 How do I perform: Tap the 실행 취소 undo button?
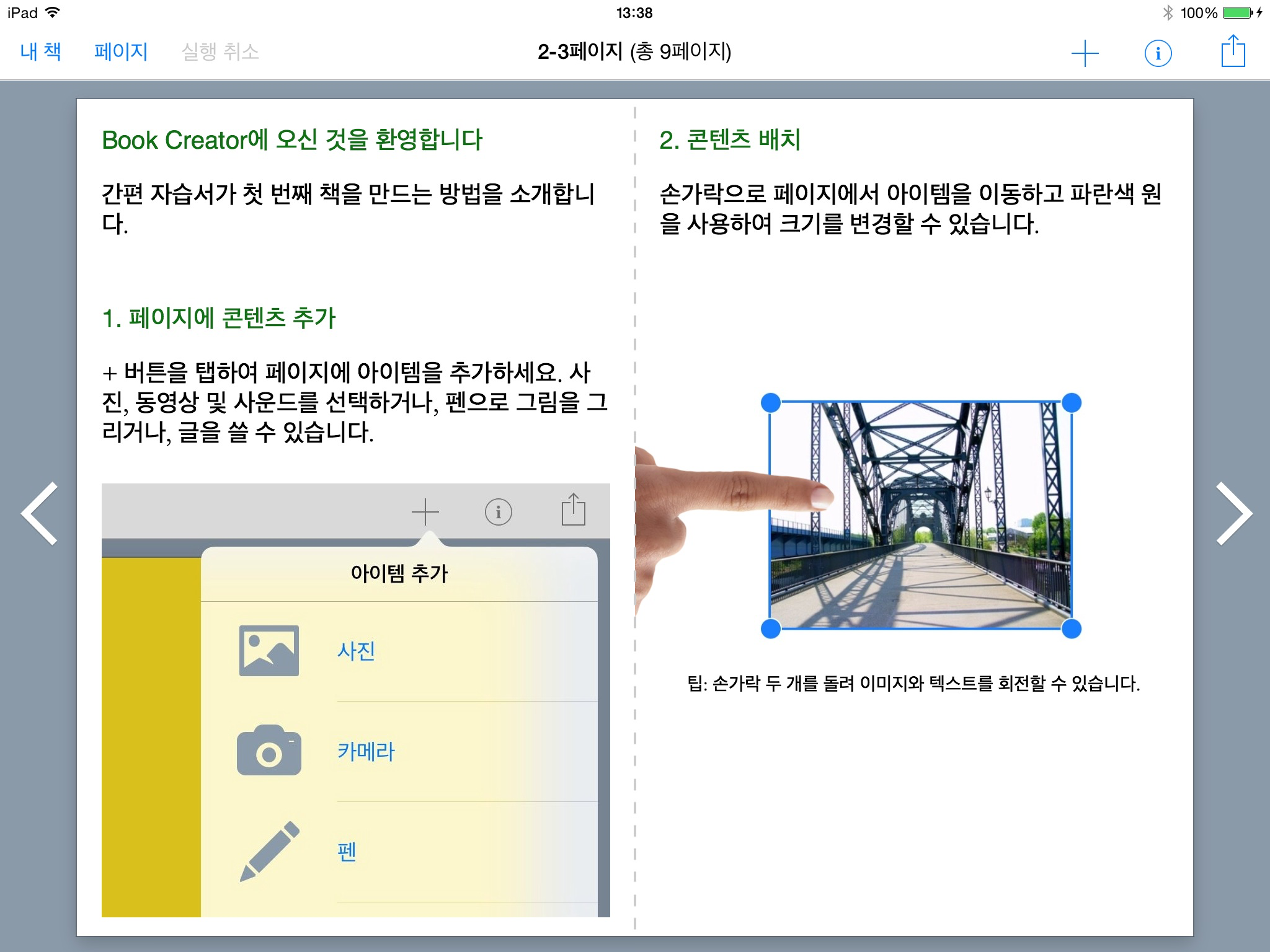point(220,51)
